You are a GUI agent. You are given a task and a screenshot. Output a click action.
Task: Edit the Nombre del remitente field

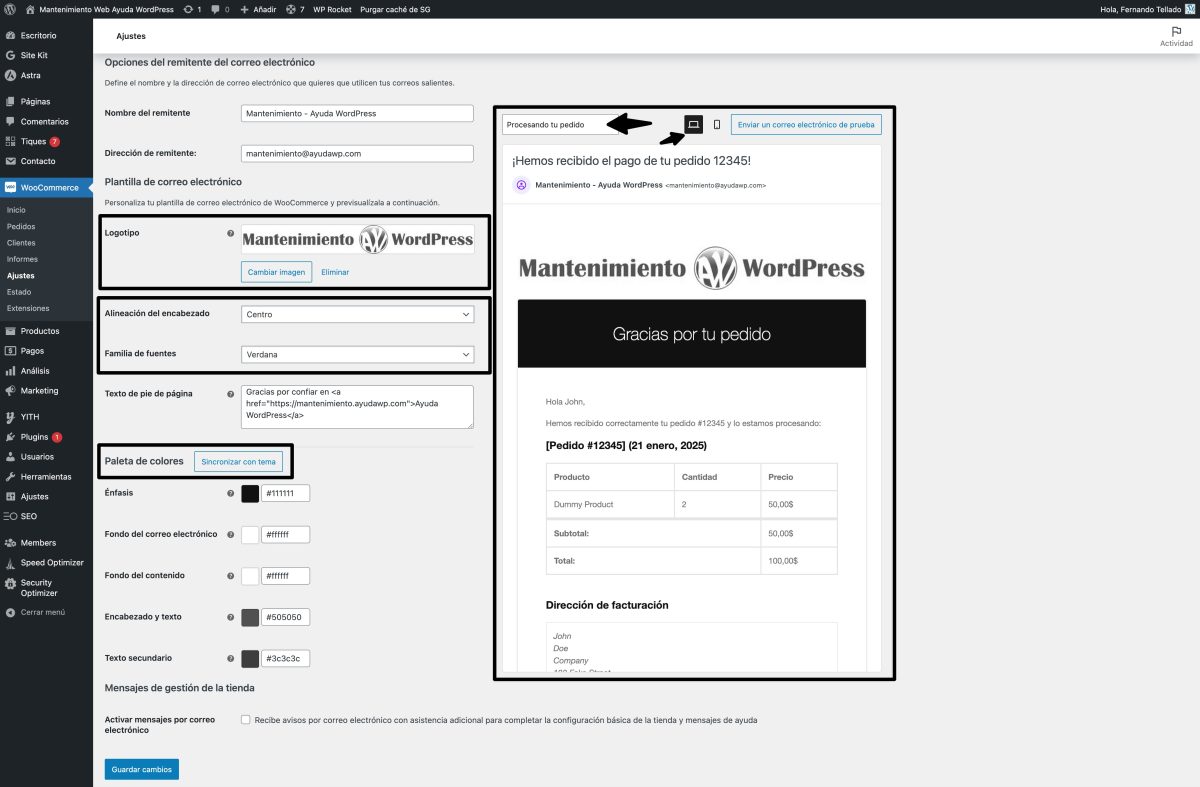[x=357, y=113]
